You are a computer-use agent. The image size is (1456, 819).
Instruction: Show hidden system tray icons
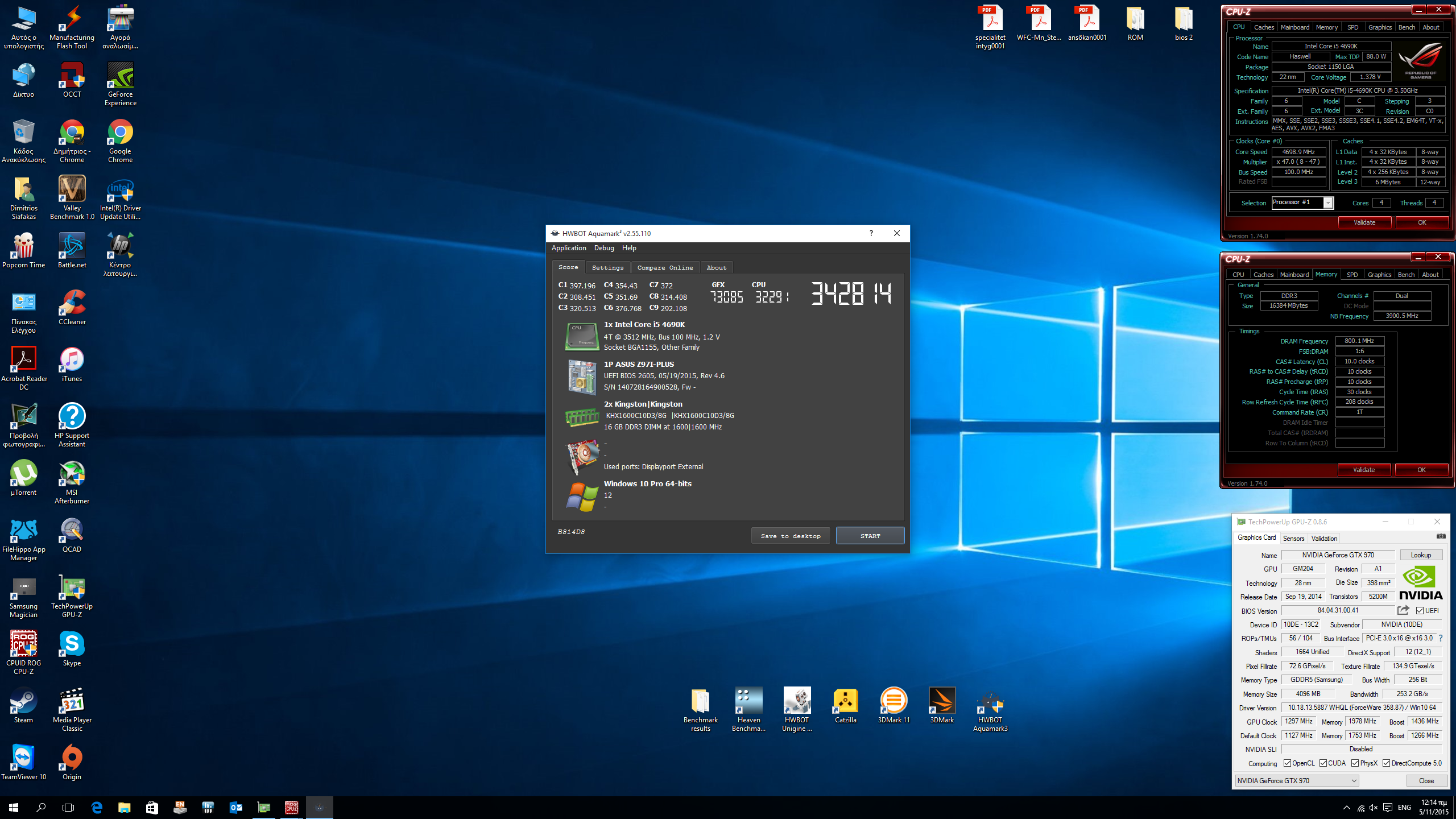[1346, 808]
